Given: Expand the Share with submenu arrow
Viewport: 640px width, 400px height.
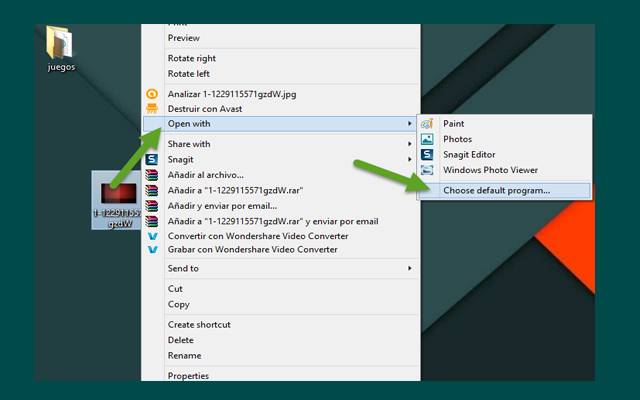Looking at the screenshot, I should tap(410, 144).
